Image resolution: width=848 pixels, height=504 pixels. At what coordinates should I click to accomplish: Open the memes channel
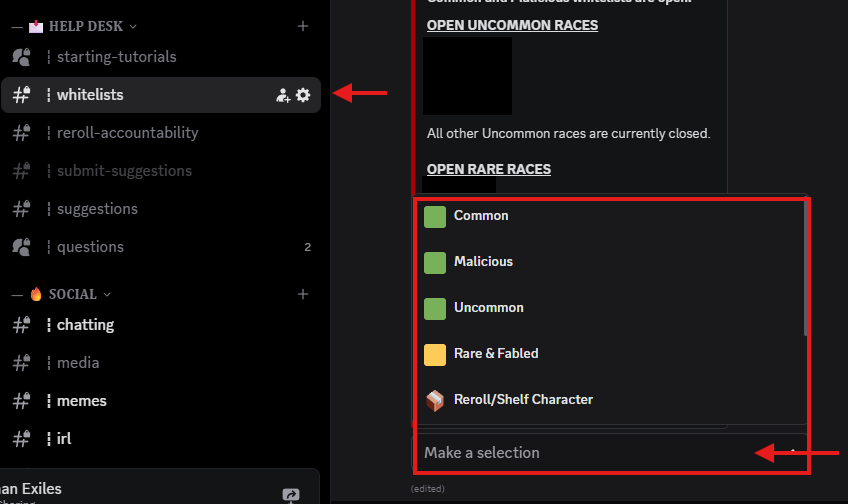click(x=161, y=401)
